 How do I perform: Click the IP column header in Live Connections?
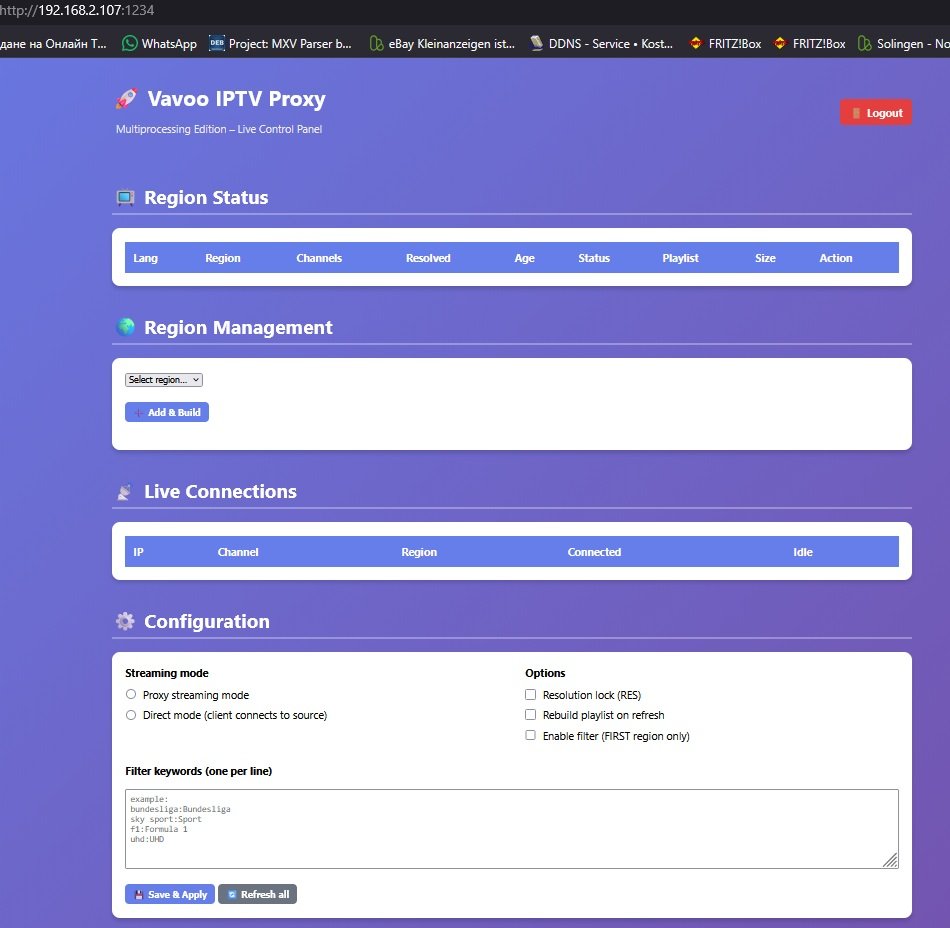click(138, 552)
